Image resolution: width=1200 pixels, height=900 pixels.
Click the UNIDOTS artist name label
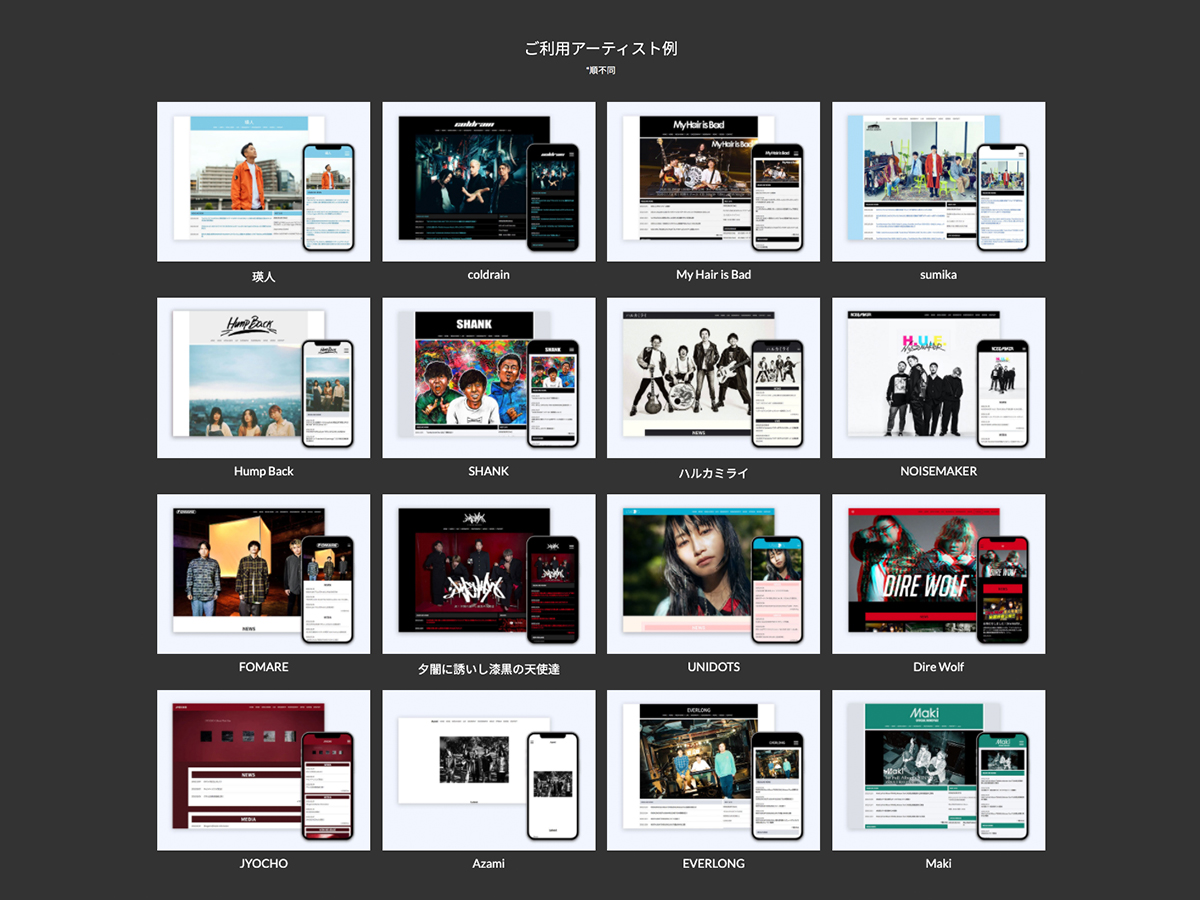714,667
